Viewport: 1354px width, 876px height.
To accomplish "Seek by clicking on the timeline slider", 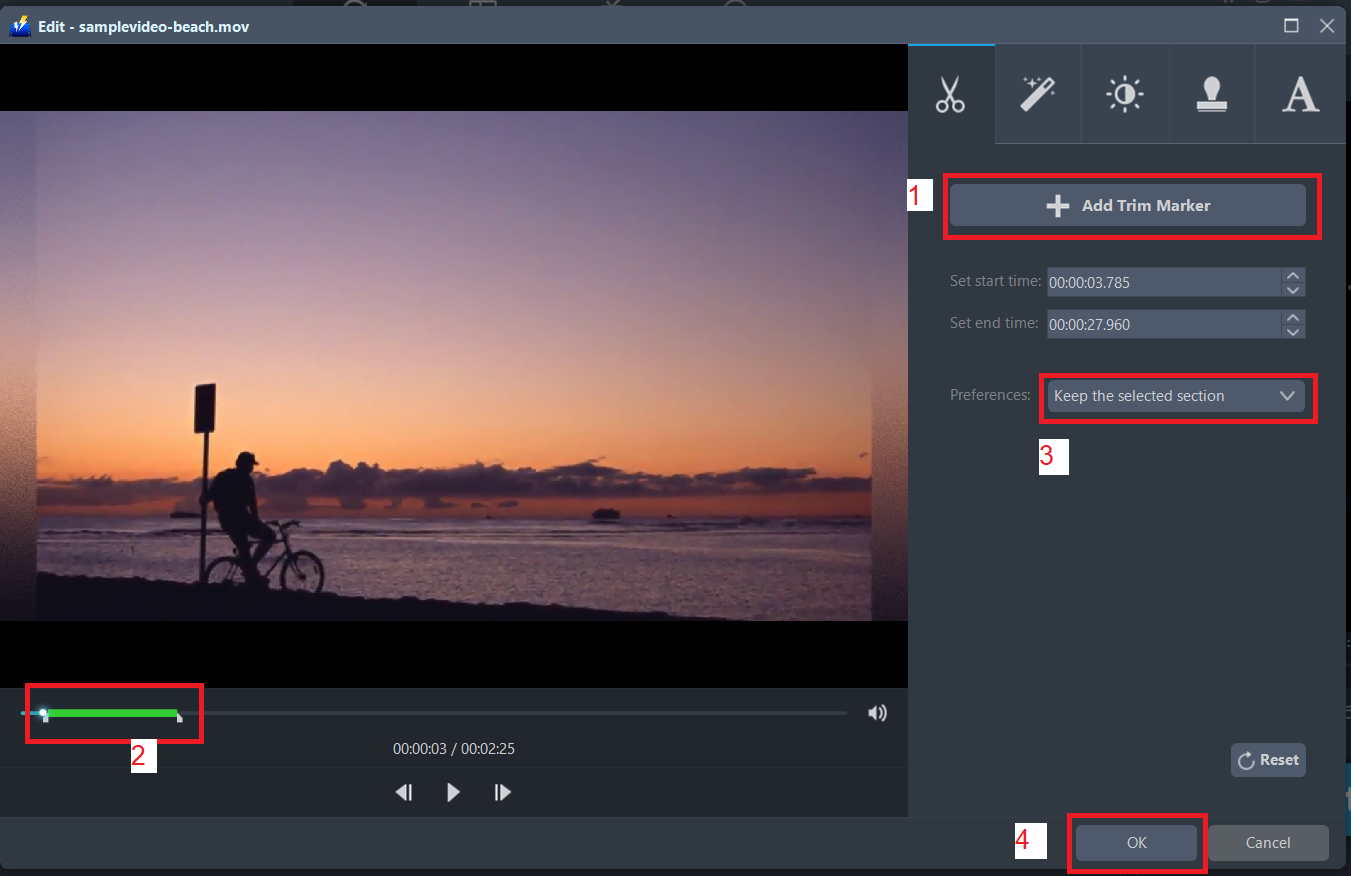I will pos(500,712).
